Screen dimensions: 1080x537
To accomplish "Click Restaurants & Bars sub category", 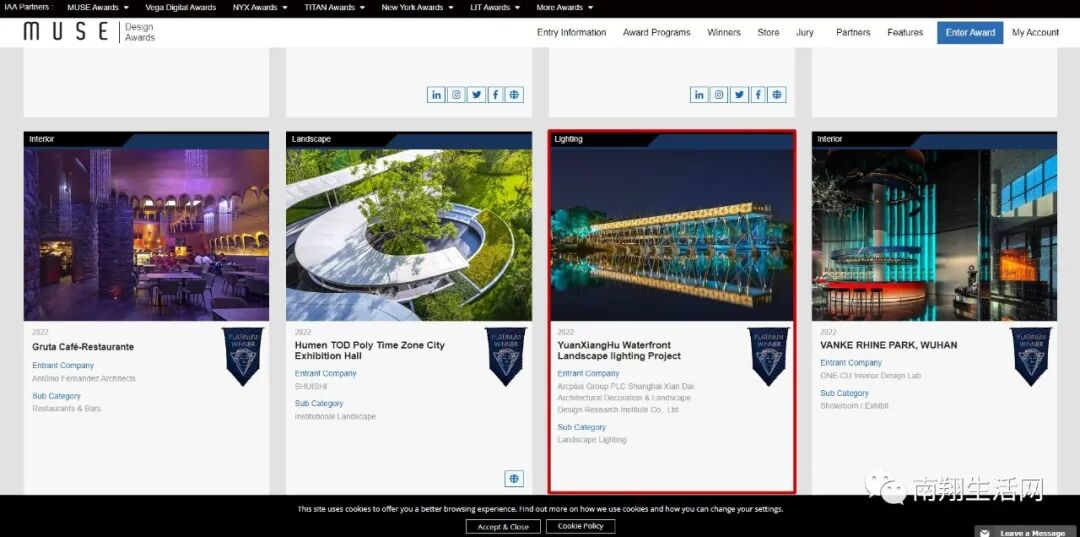I will pos(66,409).
